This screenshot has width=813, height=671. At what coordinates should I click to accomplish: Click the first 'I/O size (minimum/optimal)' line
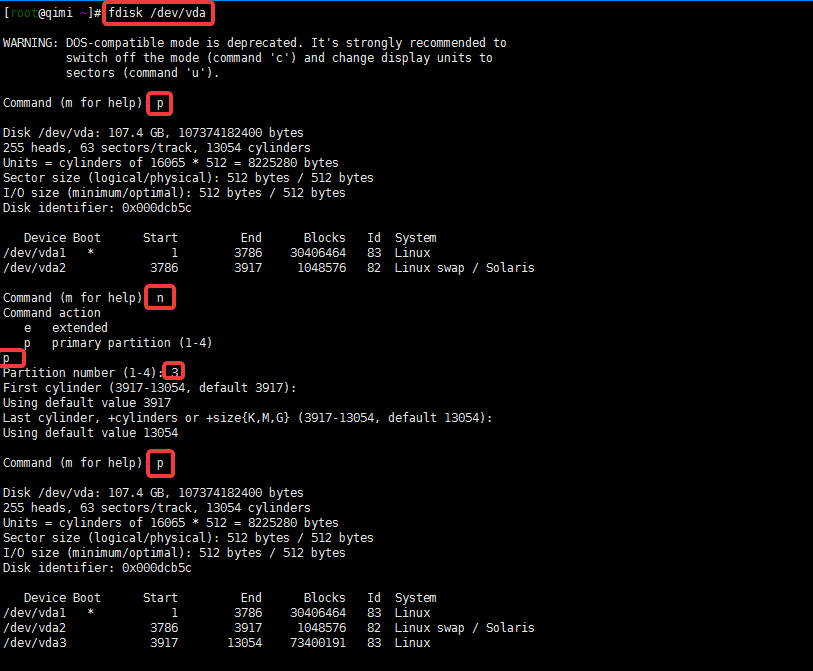(174, 193)
